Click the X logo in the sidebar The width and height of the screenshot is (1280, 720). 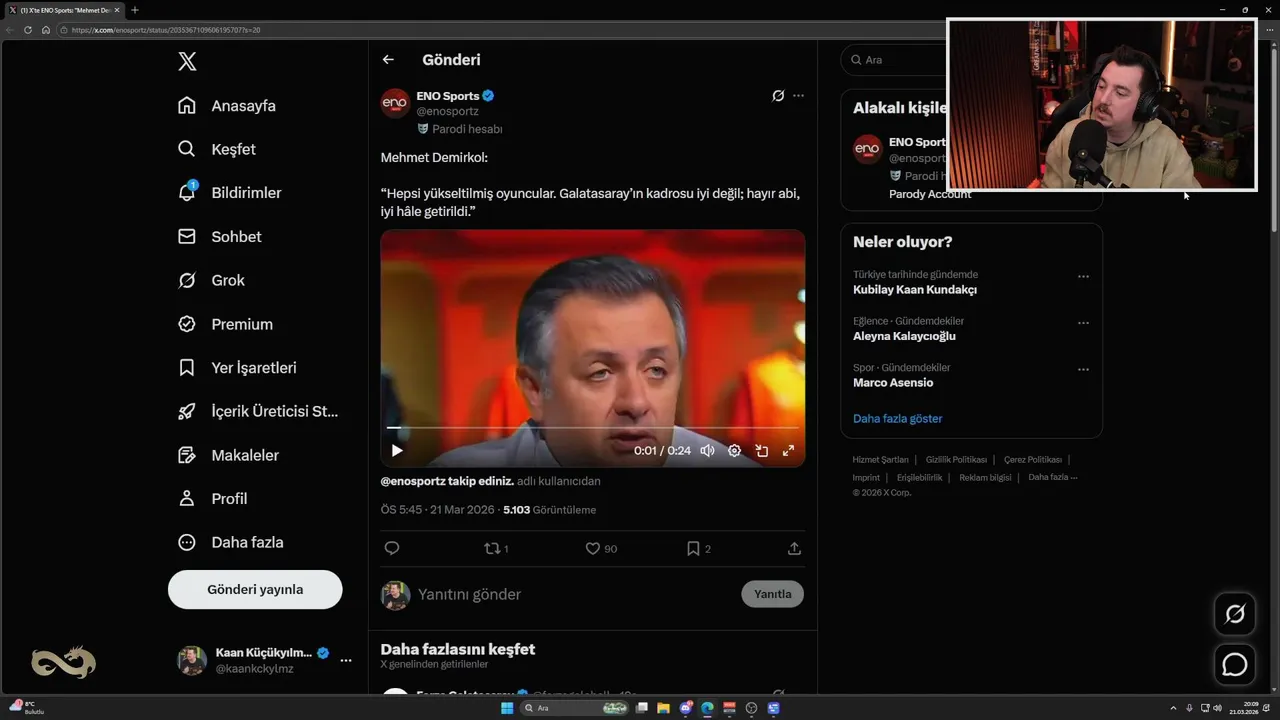(187, 61)
